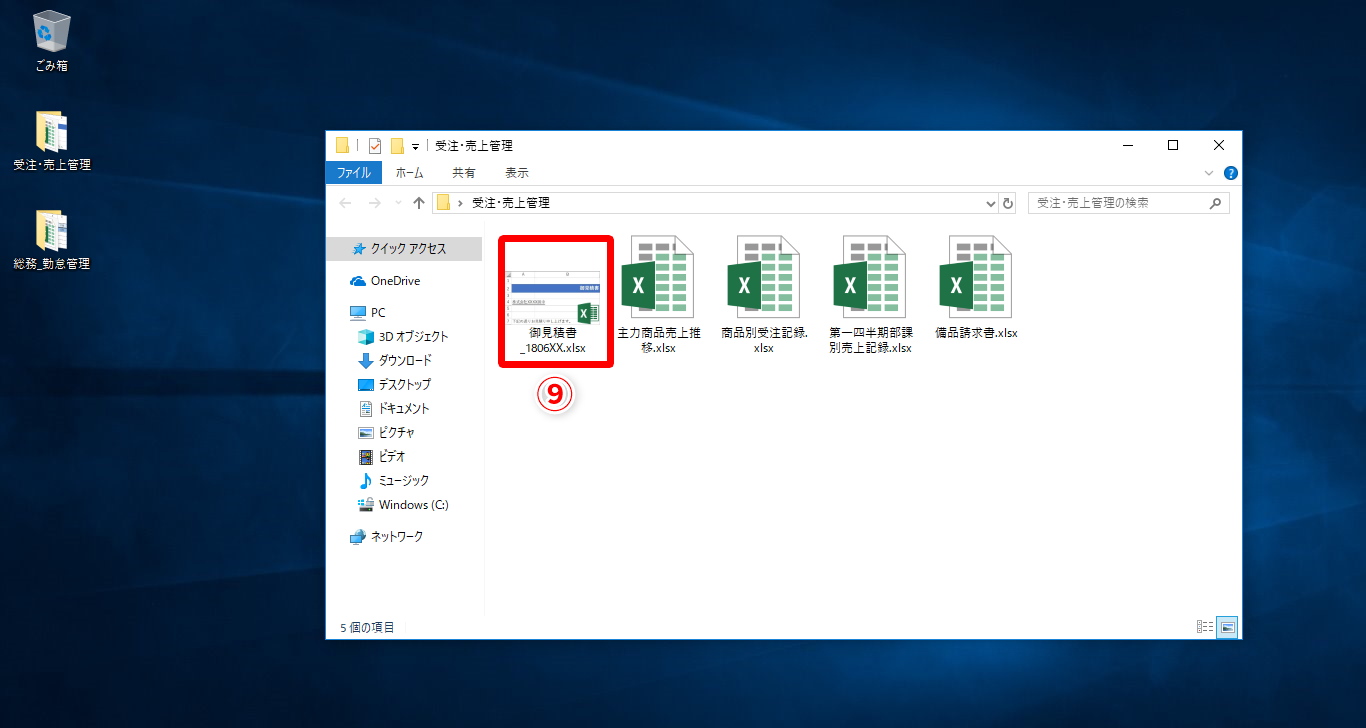Viewport: 1366px width, 728px height.
Task: Switch to details view in status bar
Action: pos(1205,627)
